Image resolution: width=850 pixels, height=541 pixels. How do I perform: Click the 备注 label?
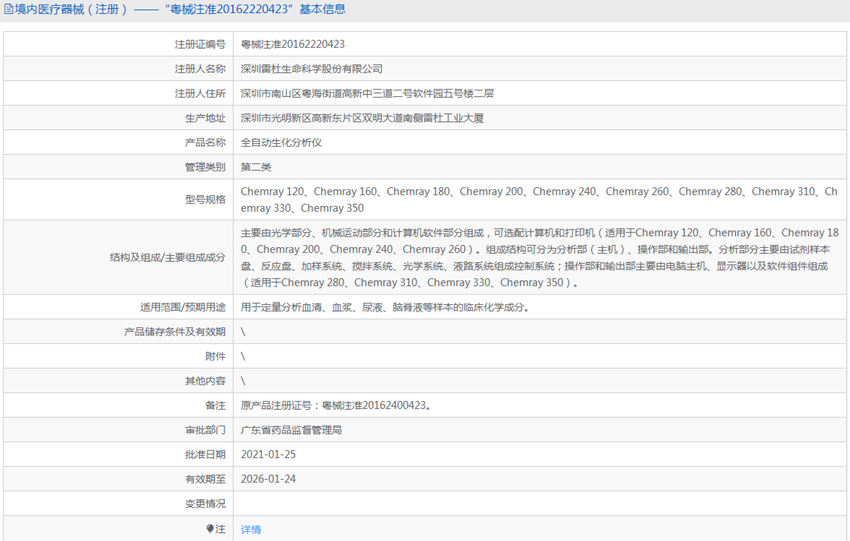click(x=215, y=405)
